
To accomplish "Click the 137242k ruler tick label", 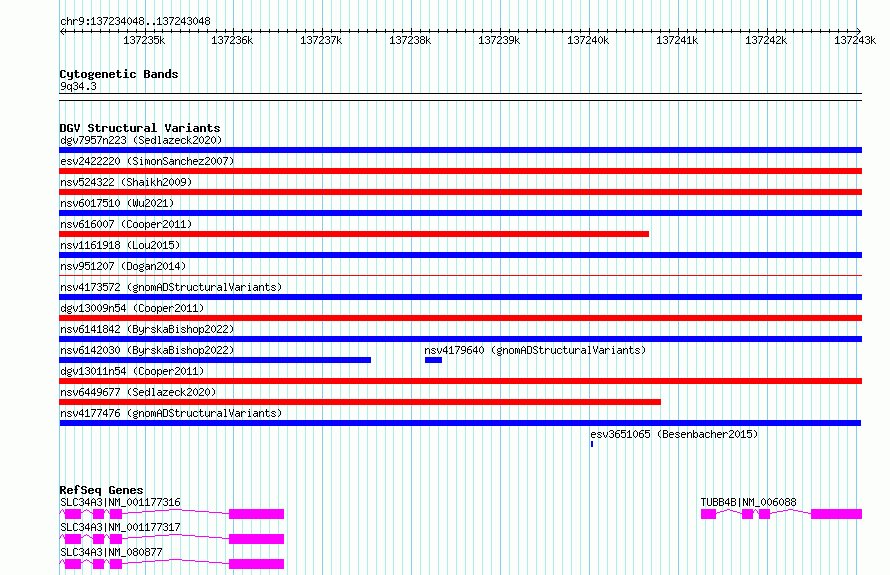I will (766, 40).
